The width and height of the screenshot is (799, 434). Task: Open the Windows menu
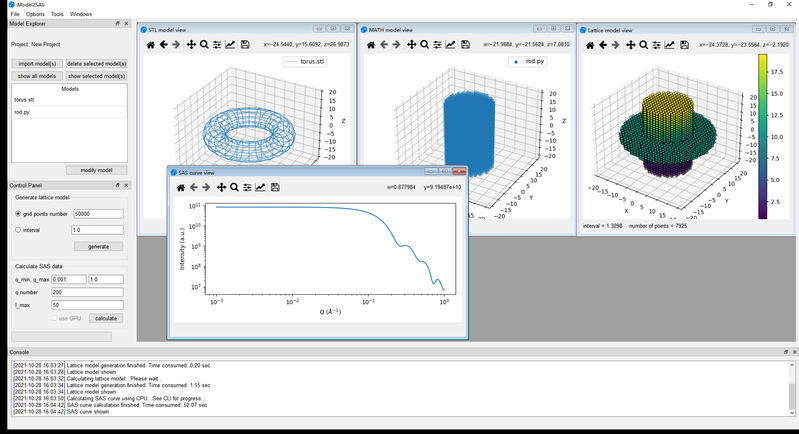pos(81,14)
